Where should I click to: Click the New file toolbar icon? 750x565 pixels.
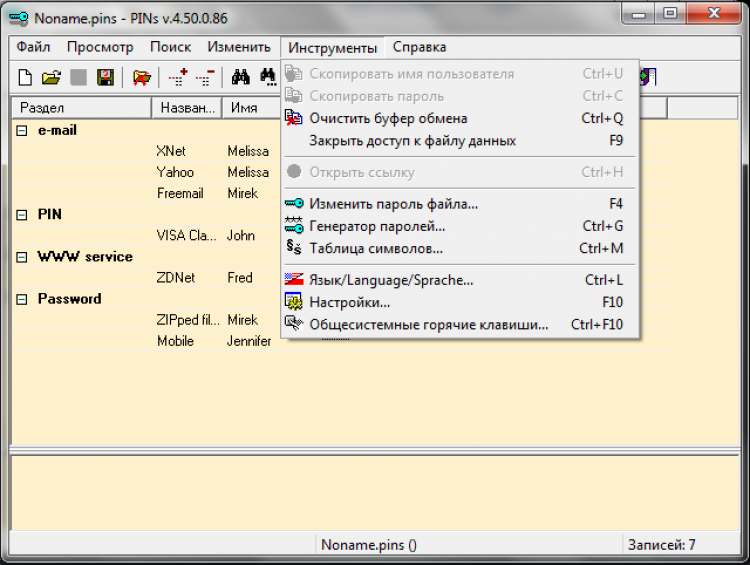pyautogui.click(x=25, y=77)
